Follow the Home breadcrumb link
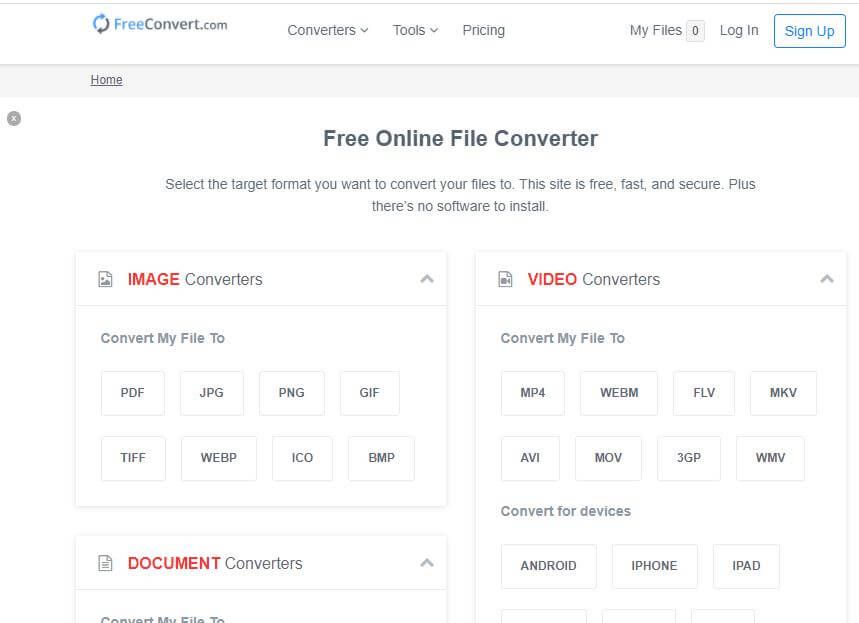Screen dimensions: 859x623 pos(106,80)
